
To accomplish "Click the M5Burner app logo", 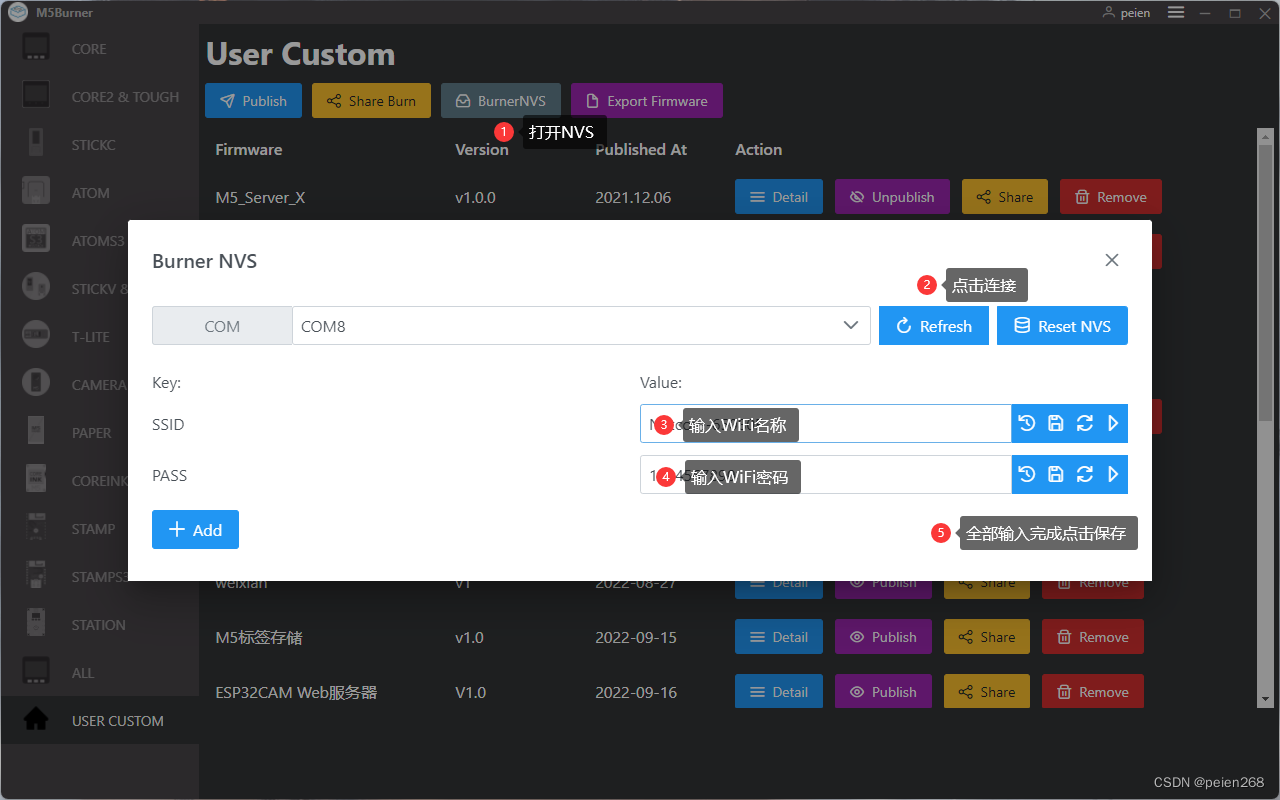I will pos(18,12).
